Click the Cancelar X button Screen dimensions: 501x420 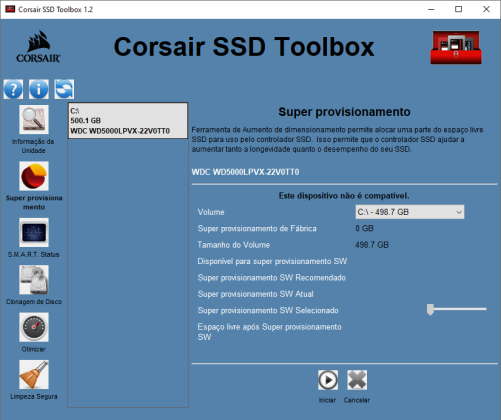(x=357, y=380)
